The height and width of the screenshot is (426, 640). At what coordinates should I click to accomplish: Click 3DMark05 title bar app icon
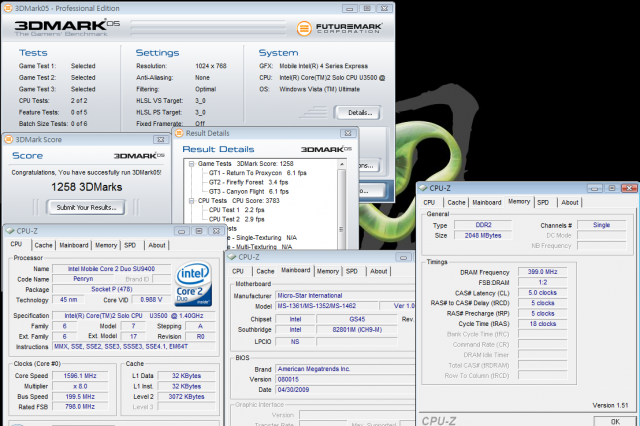pyautogui.click(x=8, y=8)
